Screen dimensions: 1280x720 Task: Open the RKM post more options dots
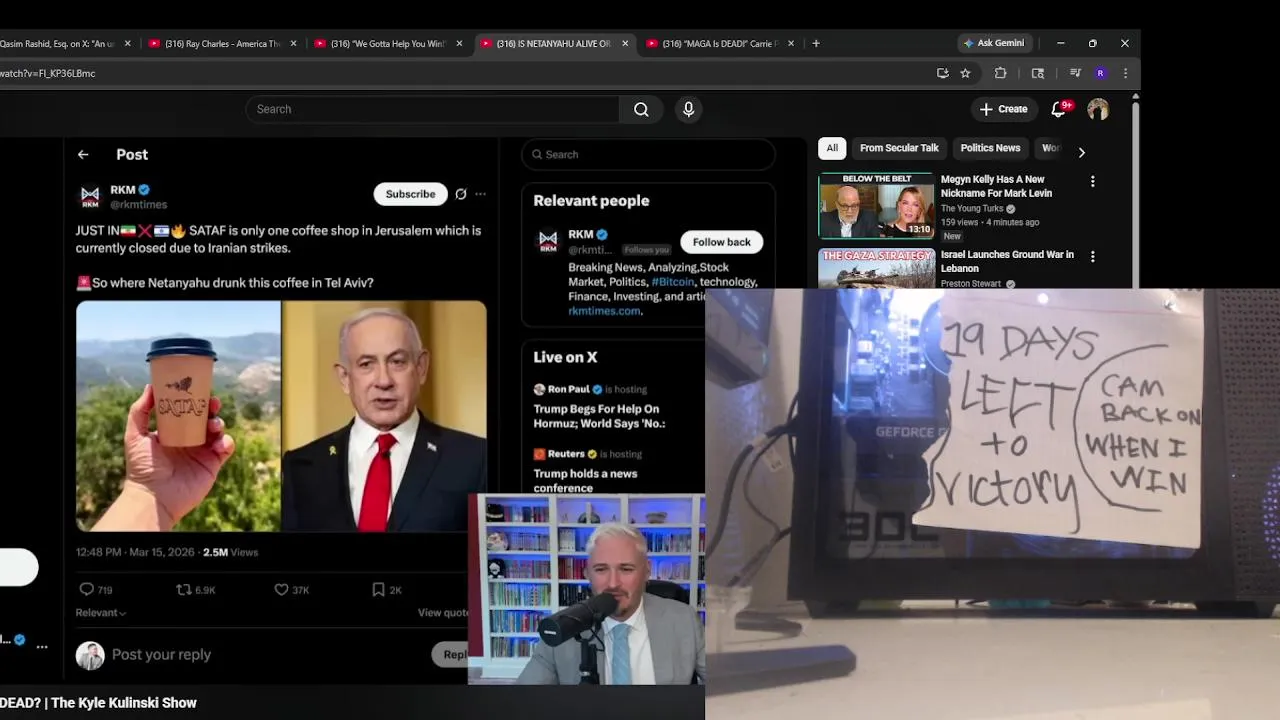pos(480,194)
